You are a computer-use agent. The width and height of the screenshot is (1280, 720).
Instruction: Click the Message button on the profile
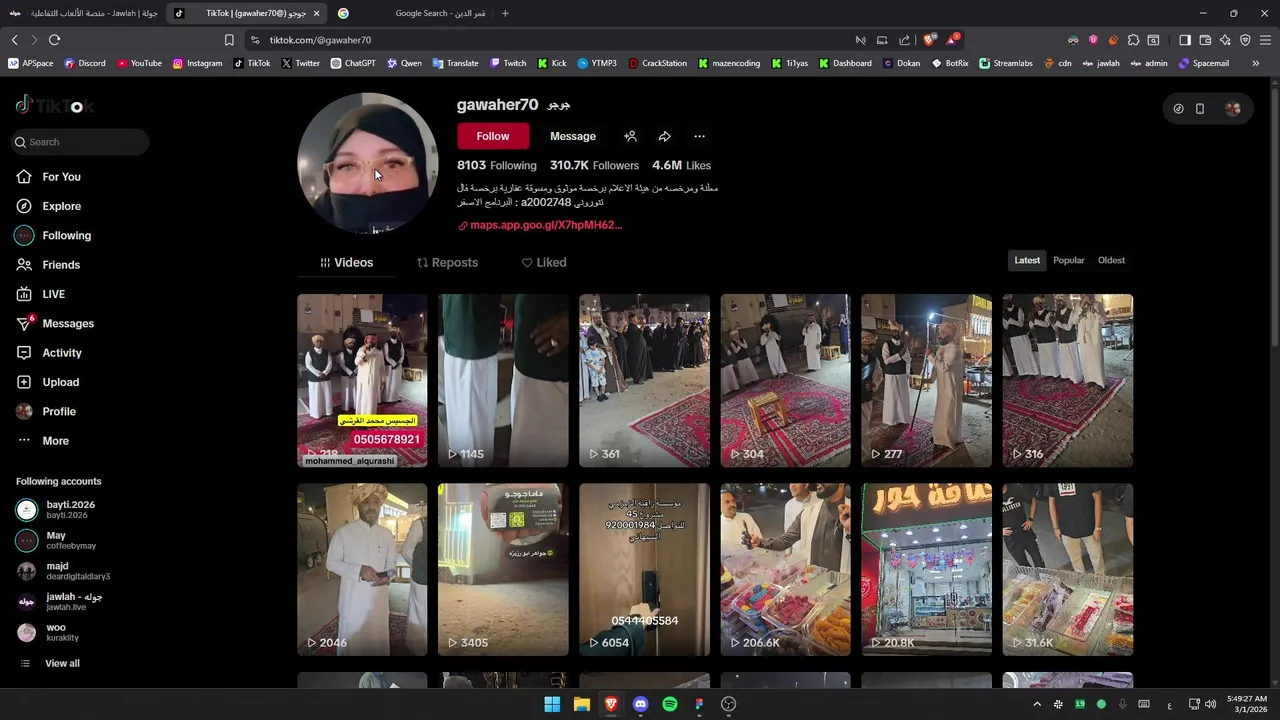pyautogui.click(x=573, y=136)
